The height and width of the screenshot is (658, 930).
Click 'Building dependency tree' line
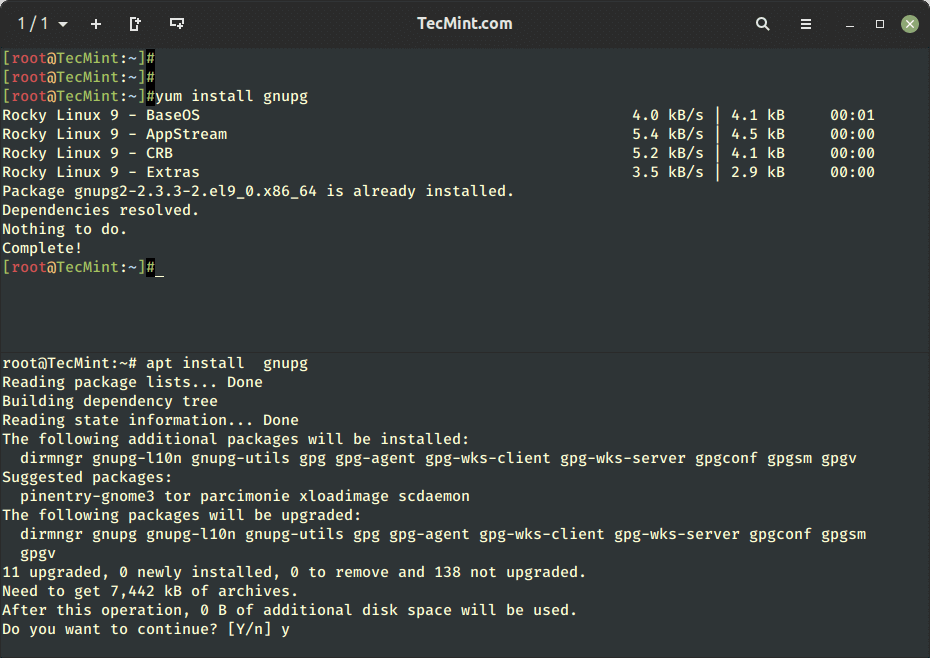110,401
